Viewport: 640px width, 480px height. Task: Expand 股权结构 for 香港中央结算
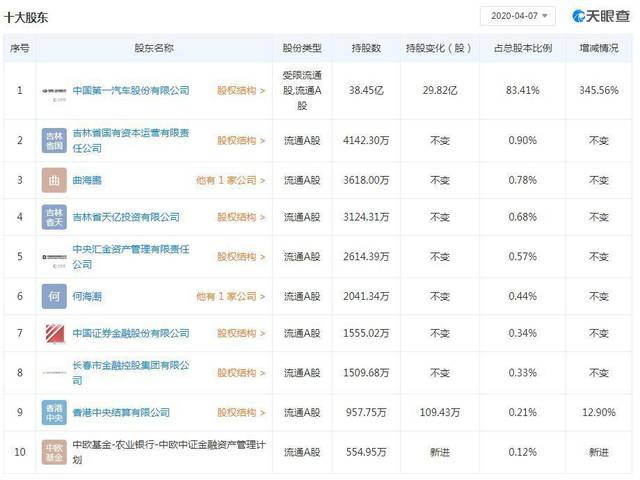tap(241, 412)
